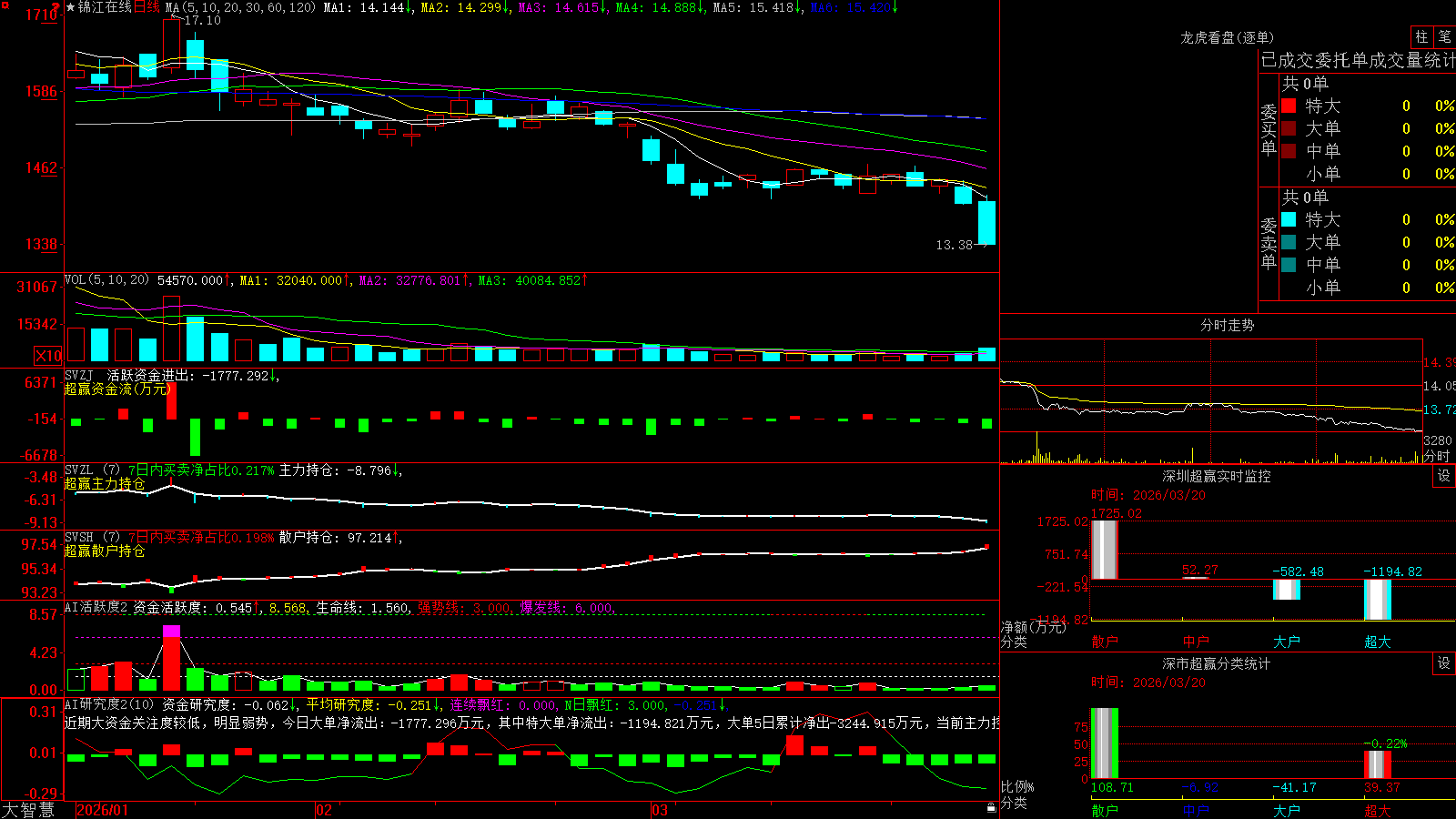Viewport: 1456px width, 819px height.
Task: Click the small lock icon at chart's bottom right
Action: (x=991, y=807)
